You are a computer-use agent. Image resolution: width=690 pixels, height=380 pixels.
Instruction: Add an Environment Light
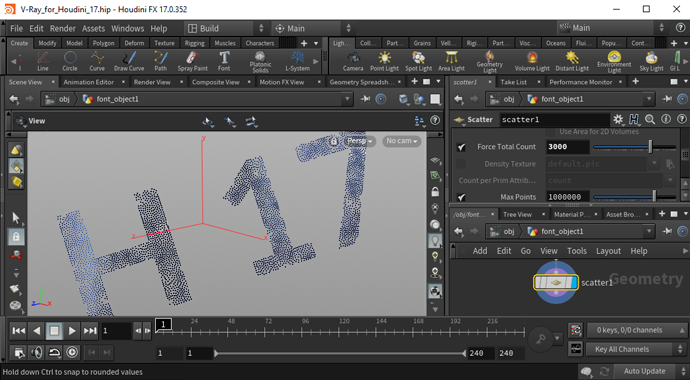point(614,62)
